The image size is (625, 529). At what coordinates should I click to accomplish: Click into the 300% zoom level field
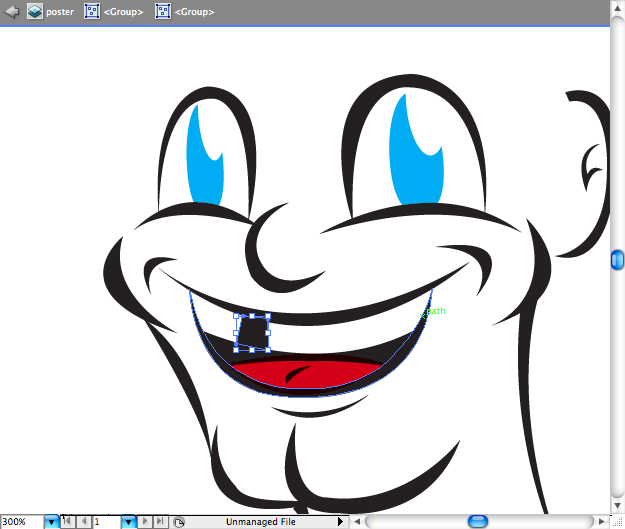[22, 522]
